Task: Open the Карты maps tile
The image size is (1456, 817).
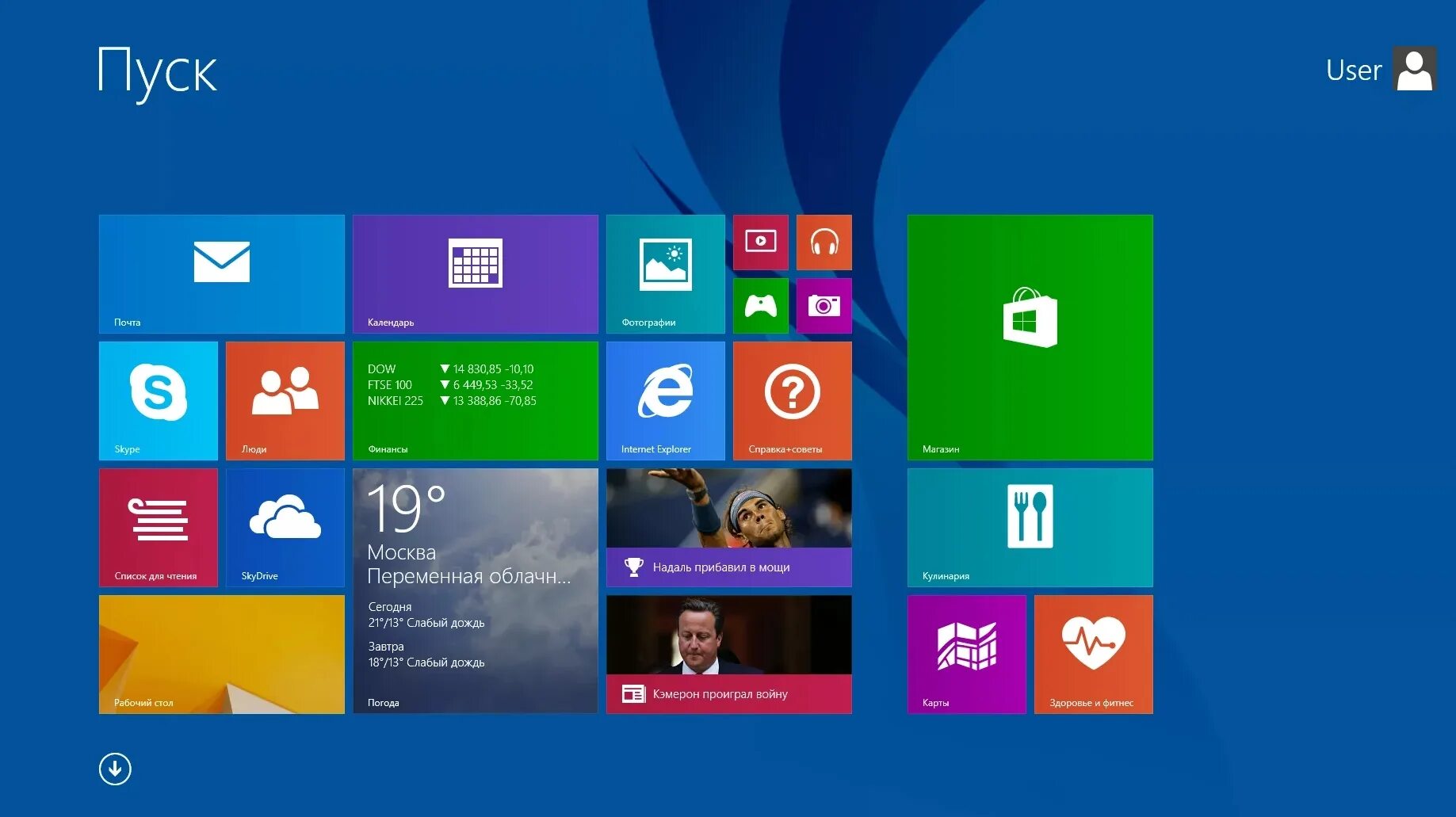Action: (x=967, y=654)
